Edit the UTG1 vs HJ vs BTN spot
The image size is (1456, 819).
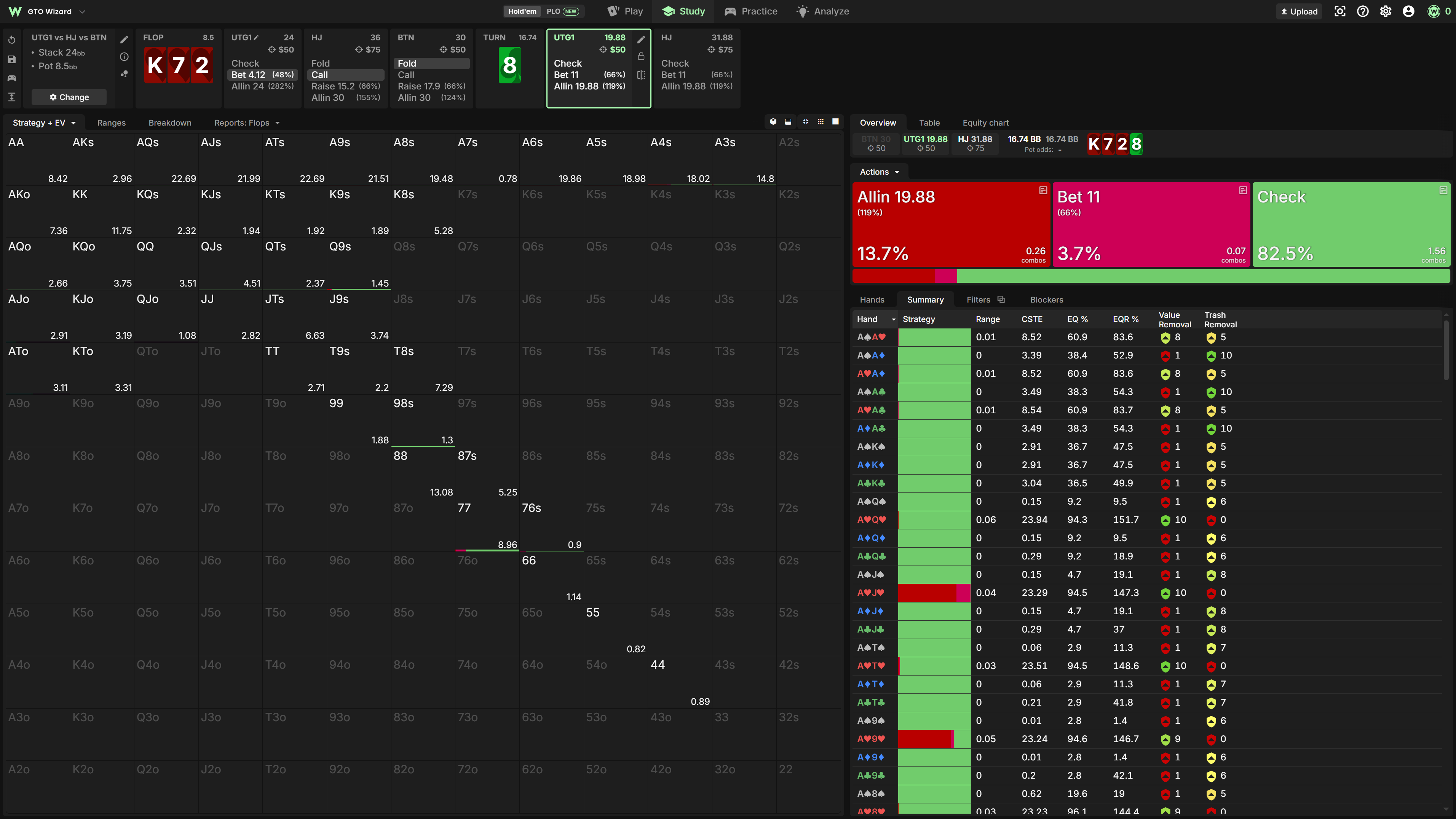point(125,40)
